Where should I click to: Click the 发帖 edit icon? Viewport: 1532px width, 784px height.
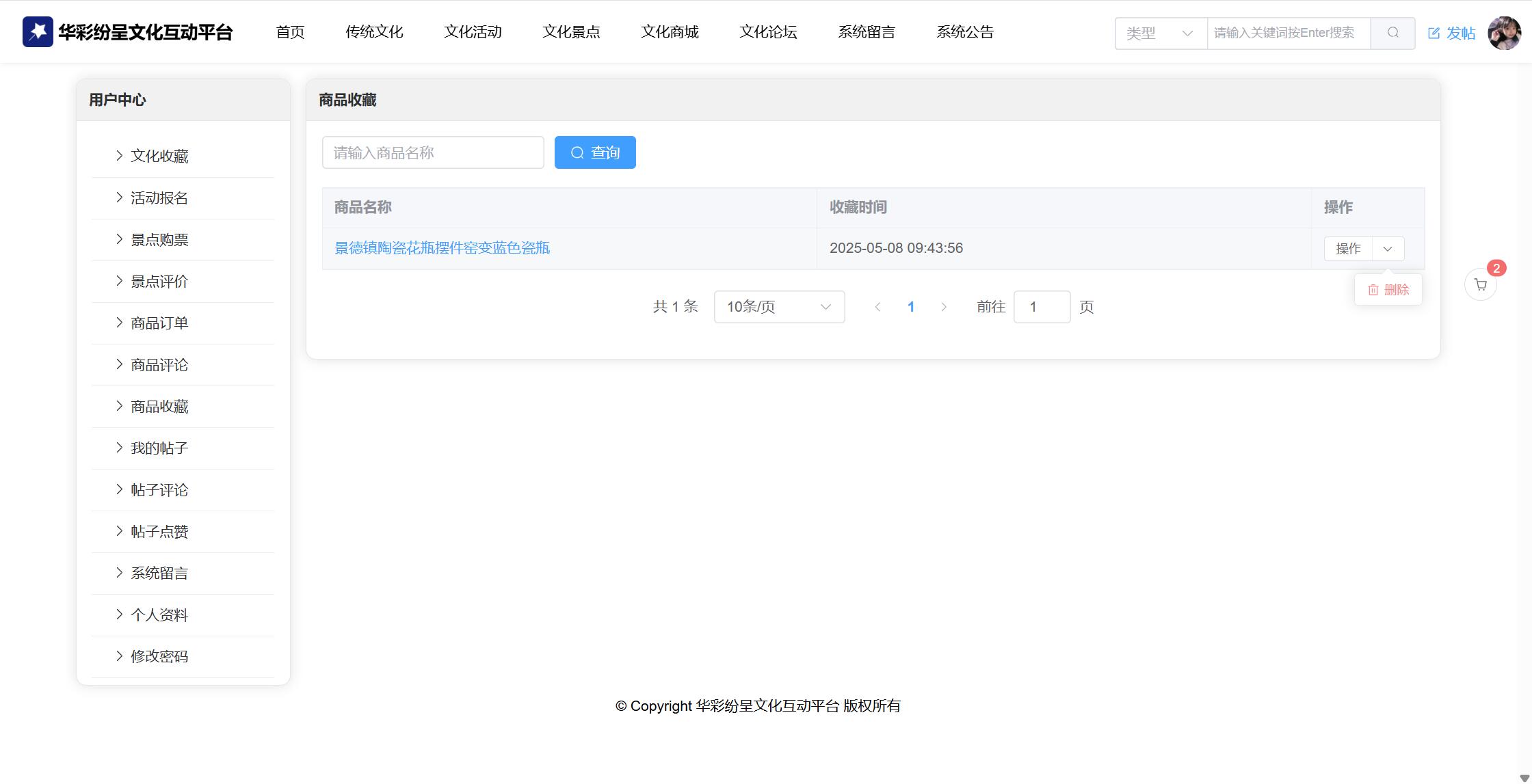click(1434, 33)
